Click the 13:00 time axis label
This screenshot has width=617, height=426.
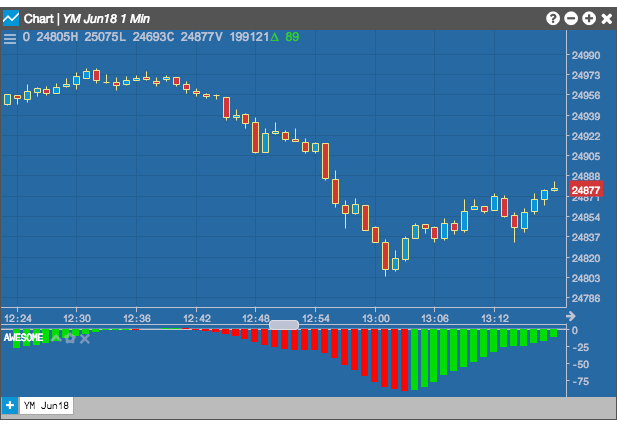(x=375, y=318)
